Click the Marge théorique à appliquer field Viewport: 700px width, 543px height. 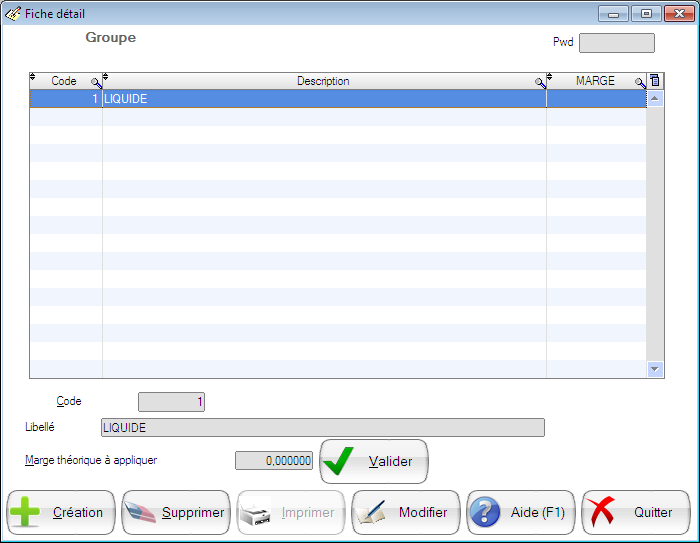pyautogui.click(x=274, y=461)
